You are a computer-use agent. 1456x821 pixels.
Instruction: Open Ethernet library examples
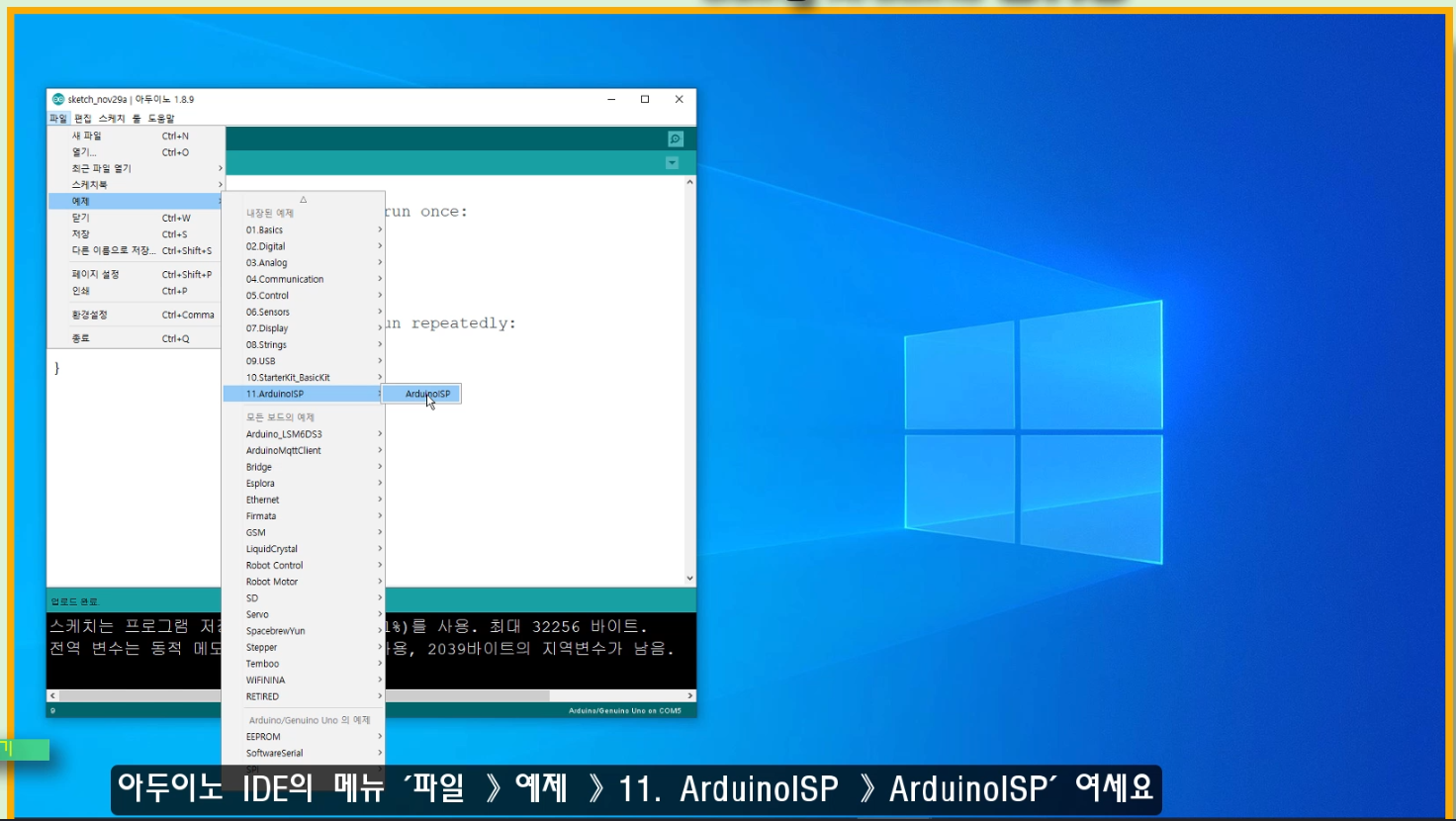click(304, 500)
